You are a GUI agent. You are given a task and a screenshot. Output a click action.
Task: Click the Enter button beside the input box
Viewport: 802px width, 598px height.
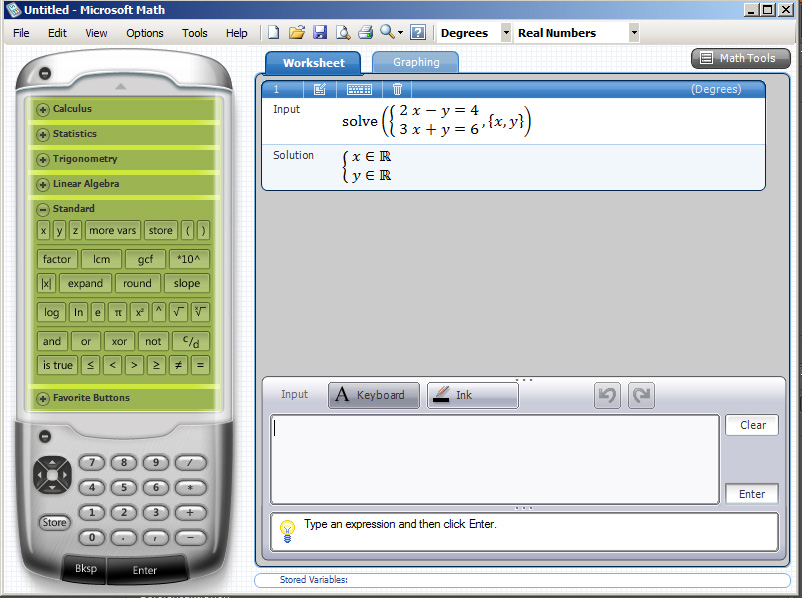752,494
